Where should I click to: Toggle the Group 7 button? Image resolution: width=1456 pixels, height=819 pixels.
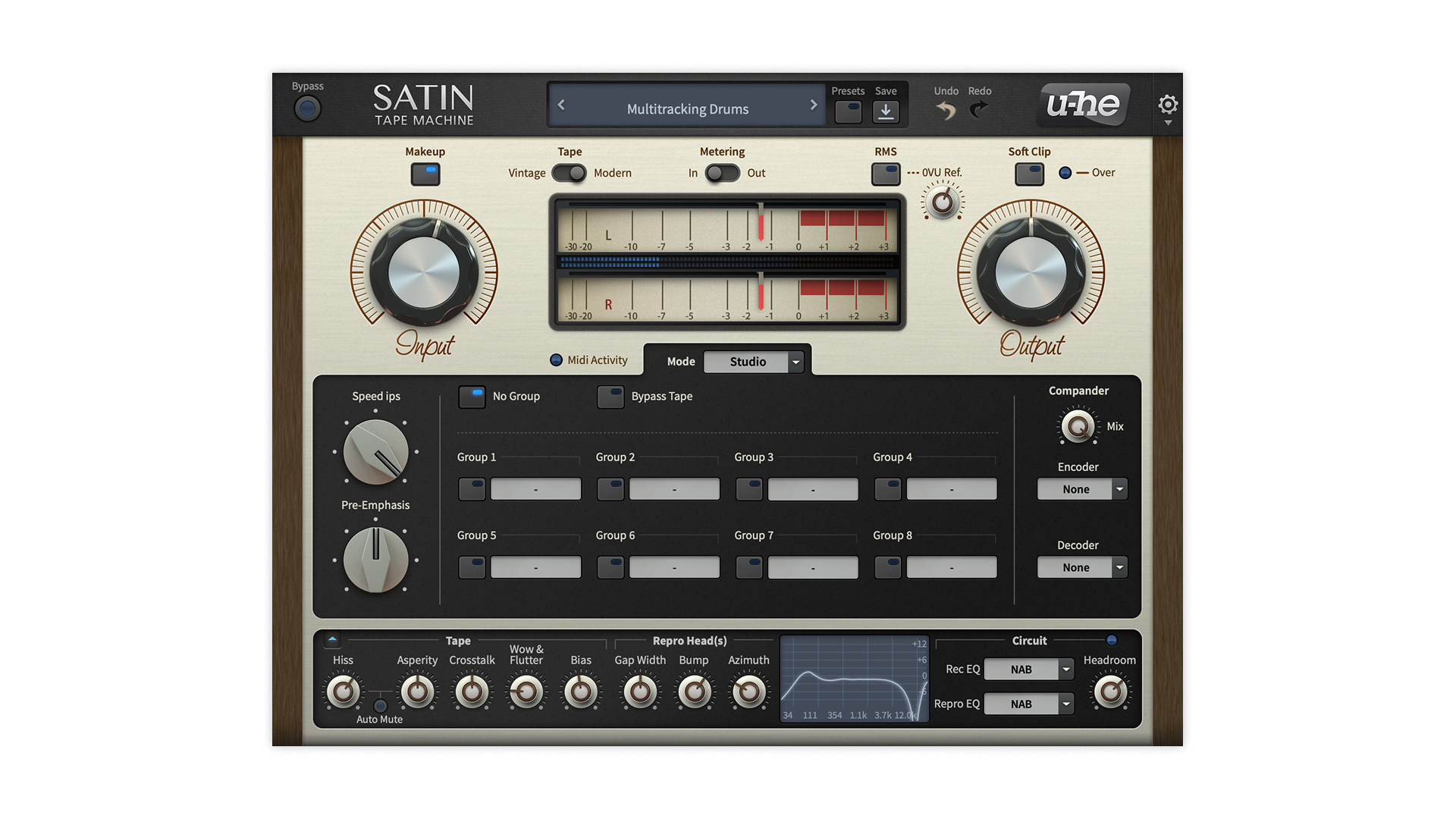coord(749,567)
